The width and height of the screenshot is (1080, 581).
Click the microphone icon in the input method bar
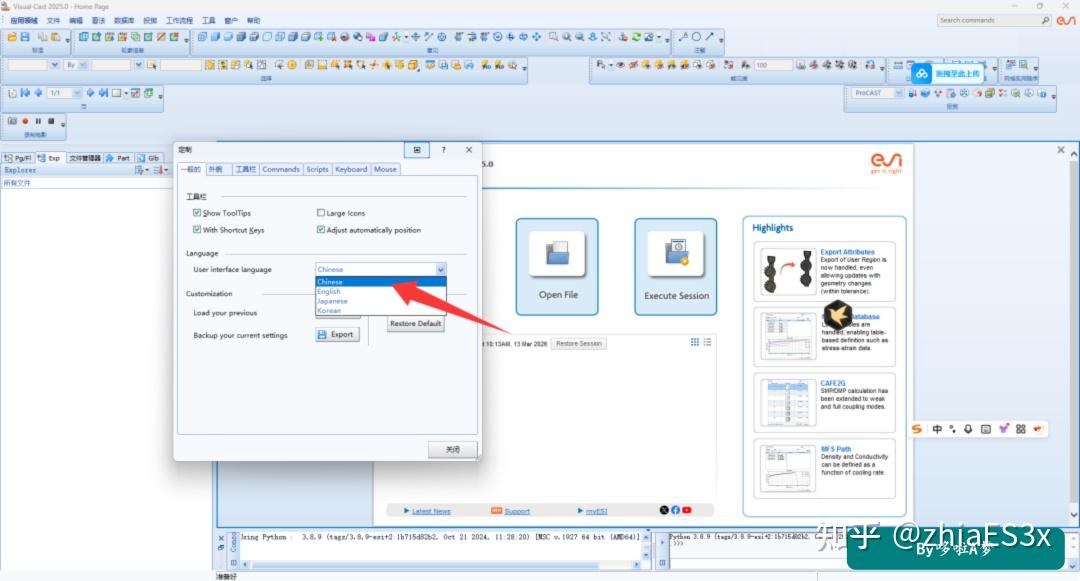(x=968, y=429)
